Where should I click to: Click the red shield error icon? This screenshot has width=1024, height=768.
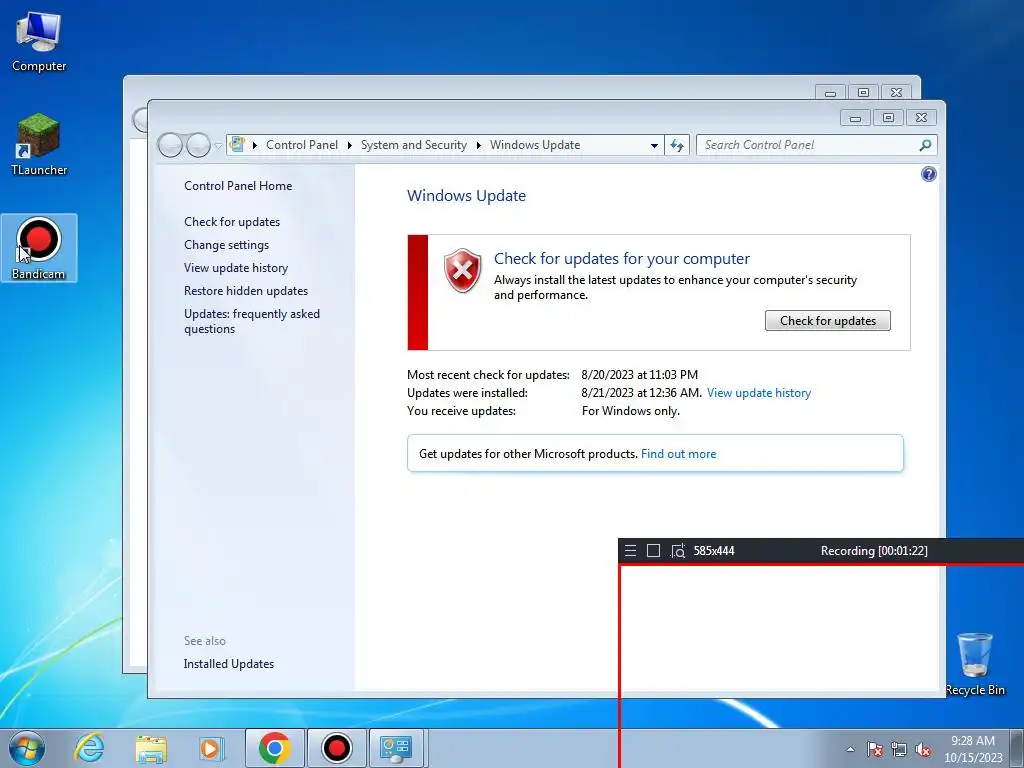[x=462, y=270]
